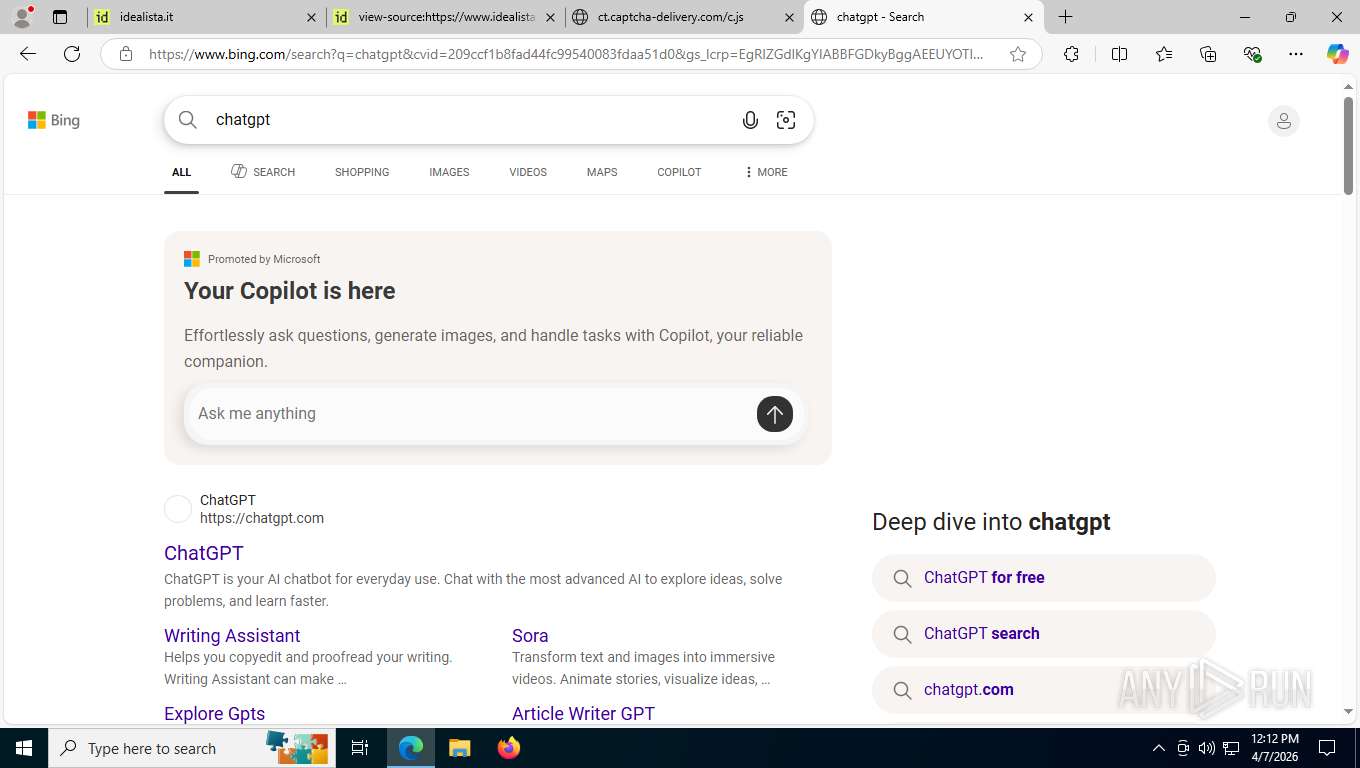The width and height of the screenshot is (1360, 768).
Task: Toggle split screen view icon
Action: [x=1120, y=54]
